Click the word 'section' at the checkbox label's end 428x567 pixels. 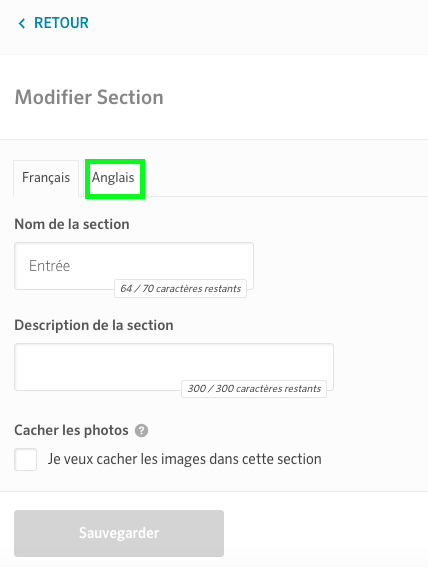(299, 459)
